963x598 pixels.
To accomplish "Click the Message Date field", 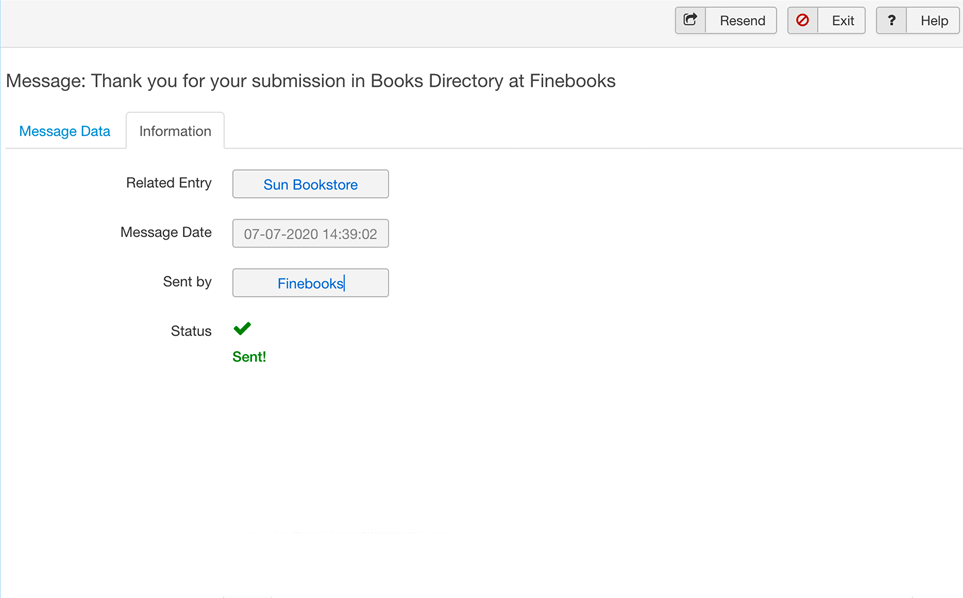I will click(x=310, y=233).
